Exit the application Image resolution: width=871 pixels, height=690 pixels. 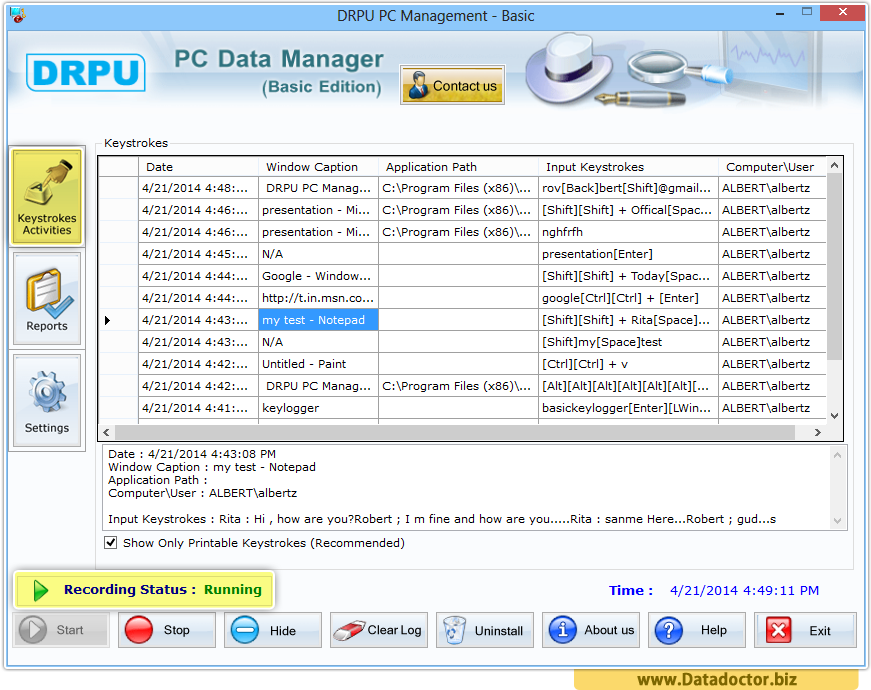point(805,630)
